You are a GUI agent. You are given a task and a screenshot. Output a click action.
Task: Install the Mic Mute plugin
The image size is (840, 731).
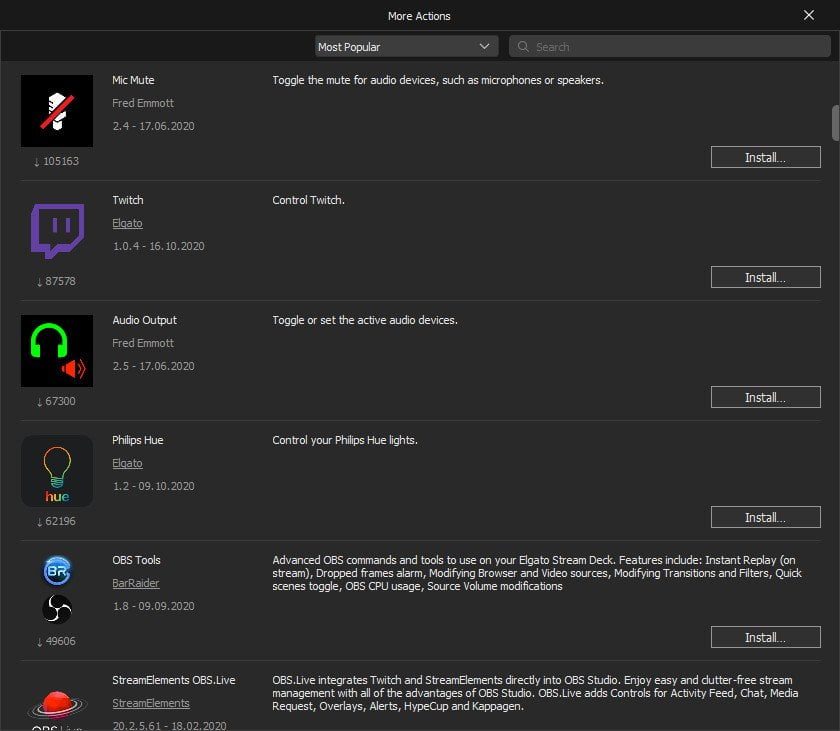766,157
